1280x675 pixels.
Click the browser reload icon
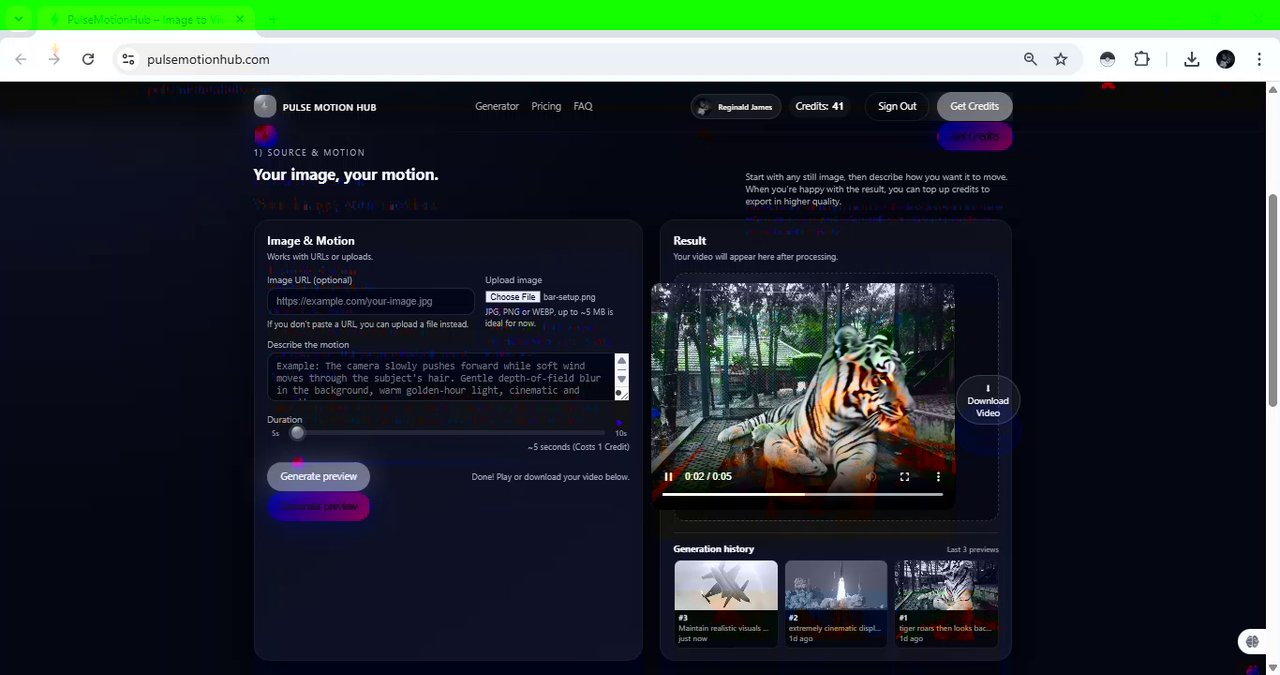(88, 59)
